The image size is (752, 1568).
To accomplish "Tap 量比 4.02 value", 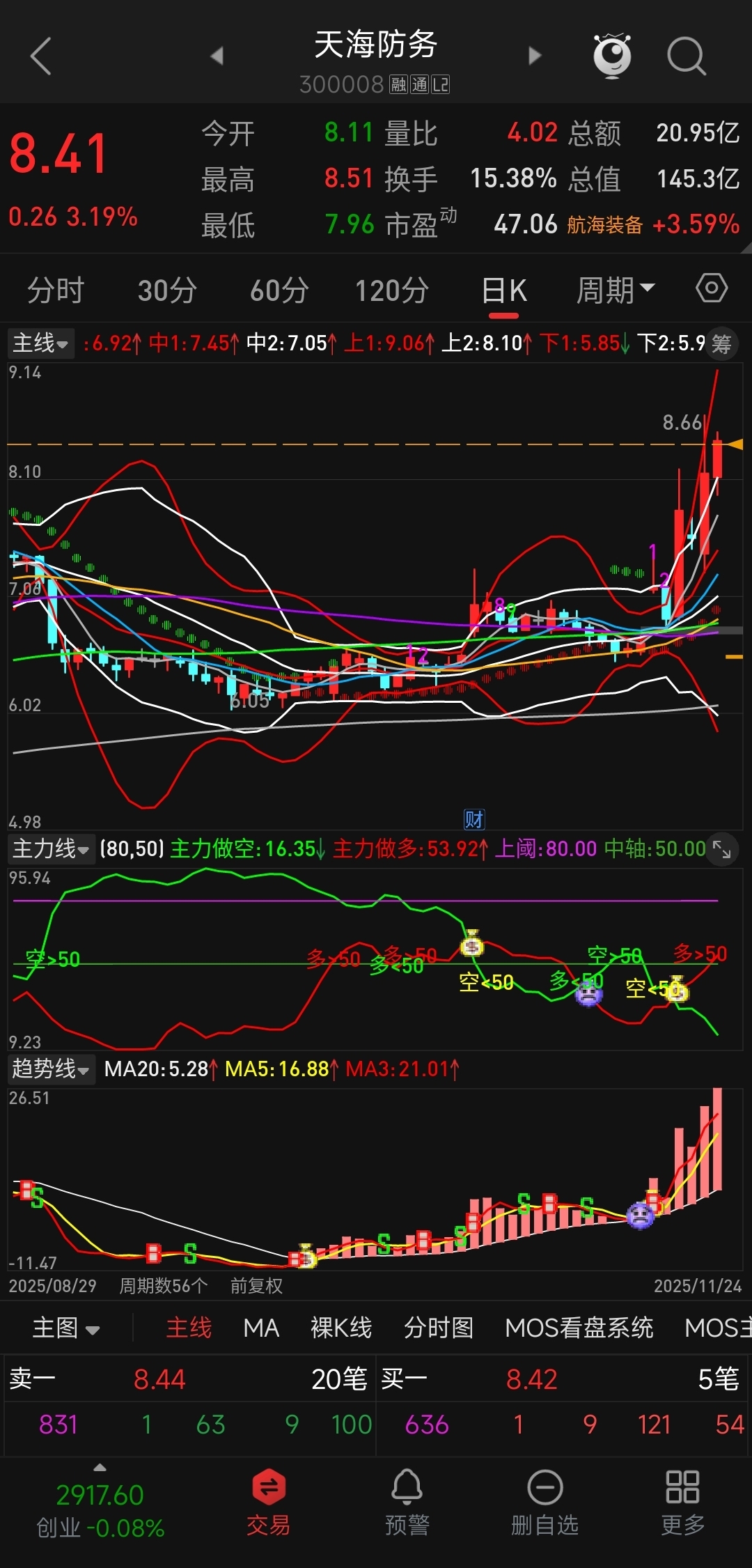I will (x=533, y=132).
